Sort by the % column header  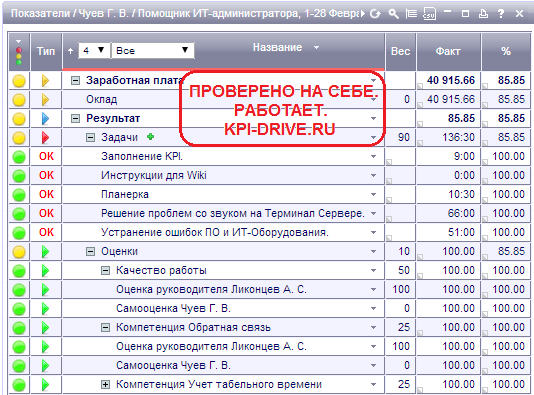(x=506, y=51)
